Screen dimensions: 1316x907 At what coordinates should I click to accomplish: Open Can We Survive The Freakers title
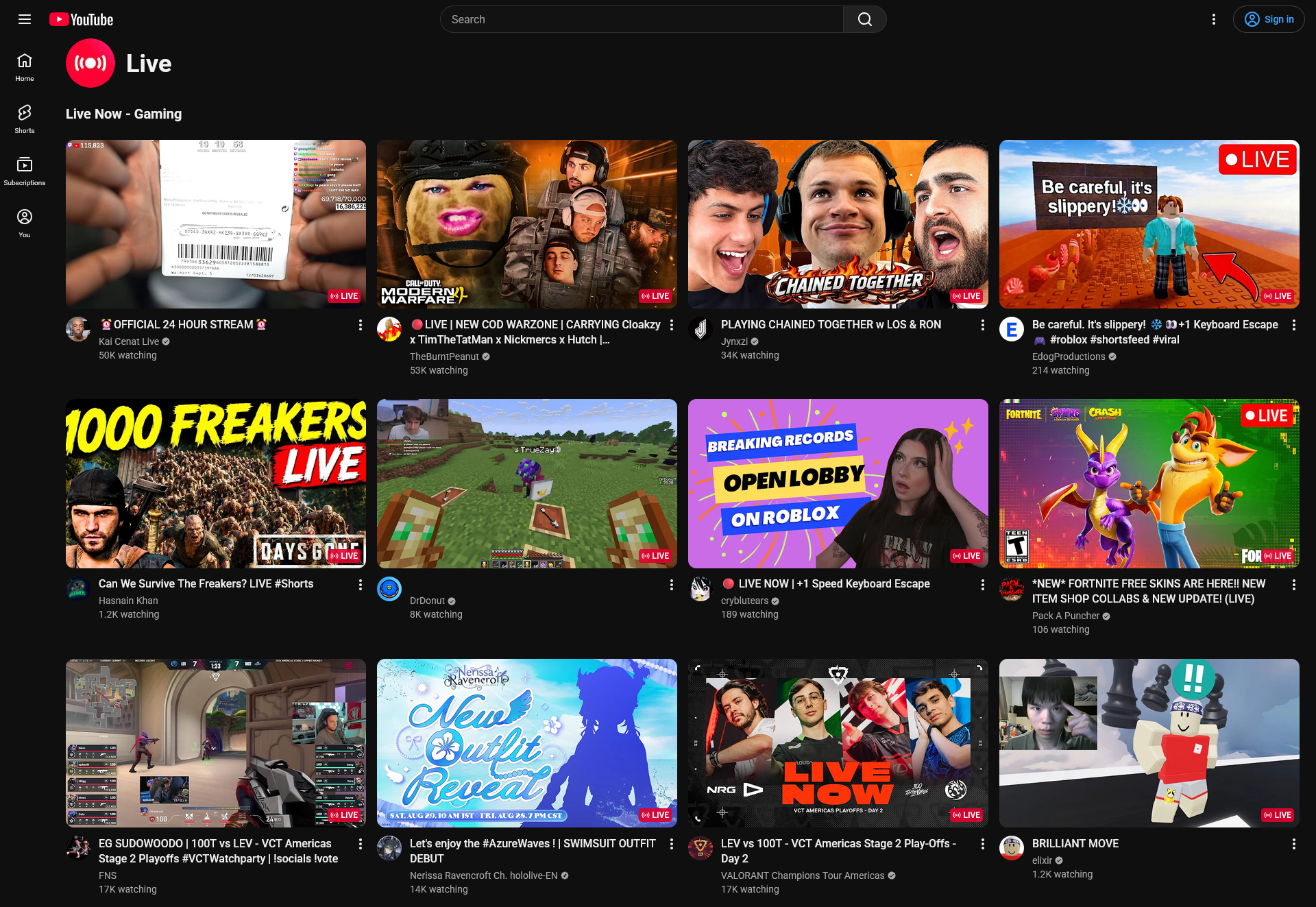coord(206,583)
